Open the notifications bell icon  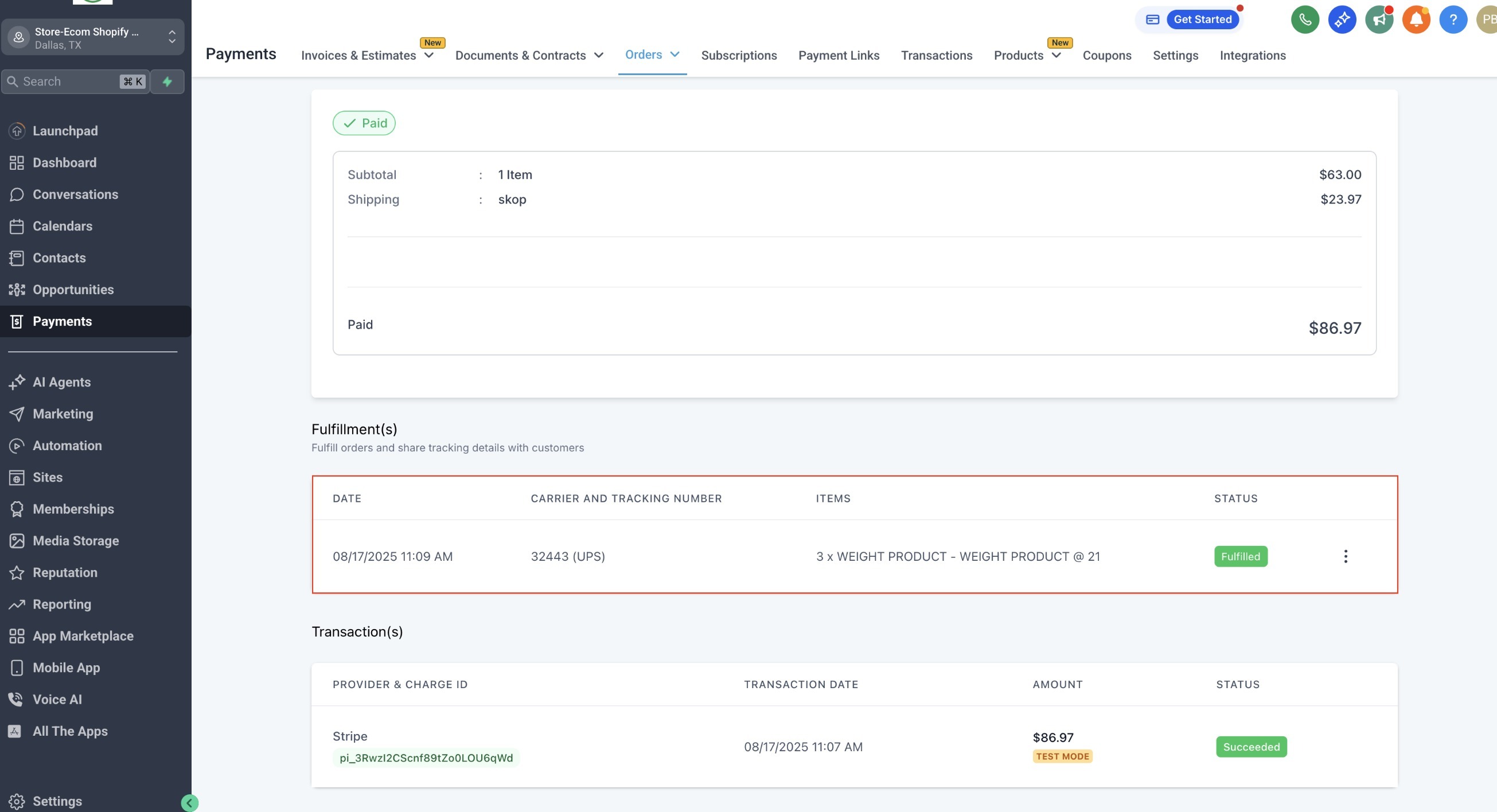1416,19
